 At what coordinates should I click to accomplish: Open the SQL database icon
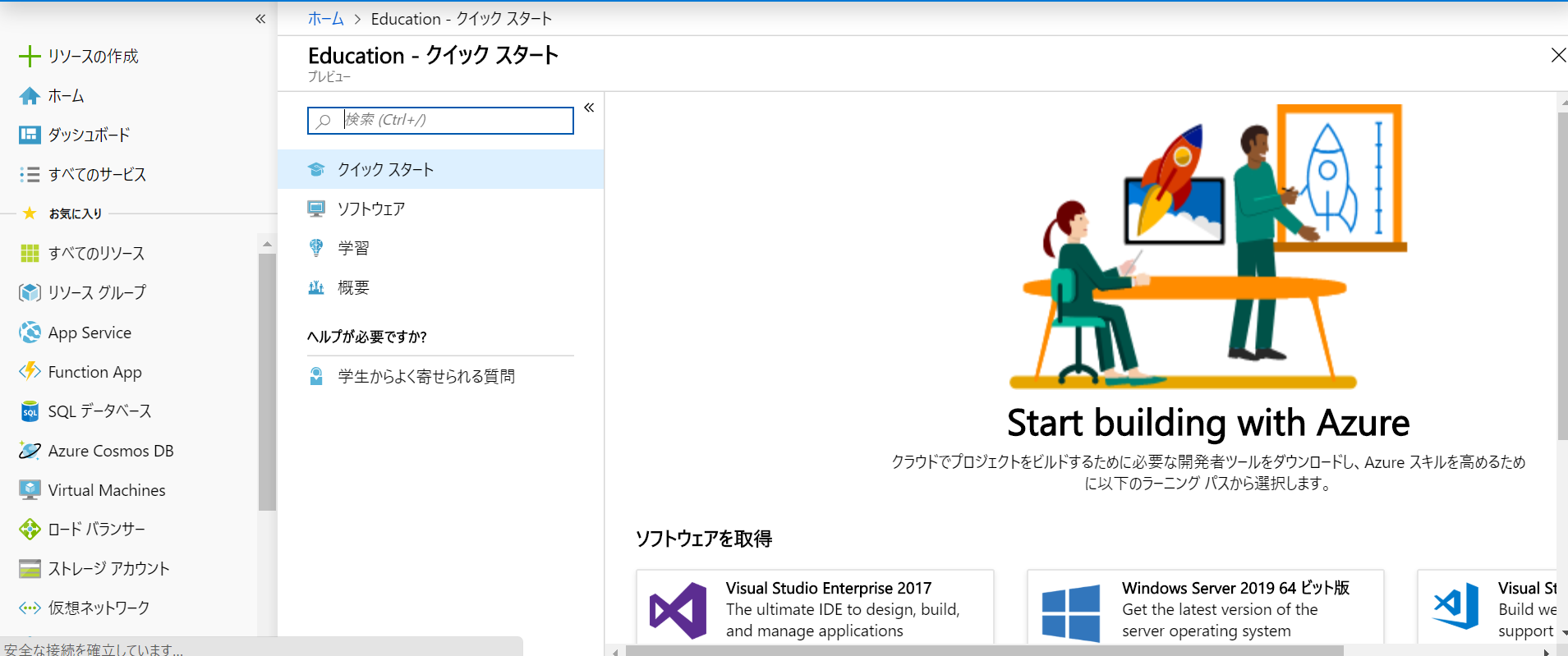click(x=30, y=411)
